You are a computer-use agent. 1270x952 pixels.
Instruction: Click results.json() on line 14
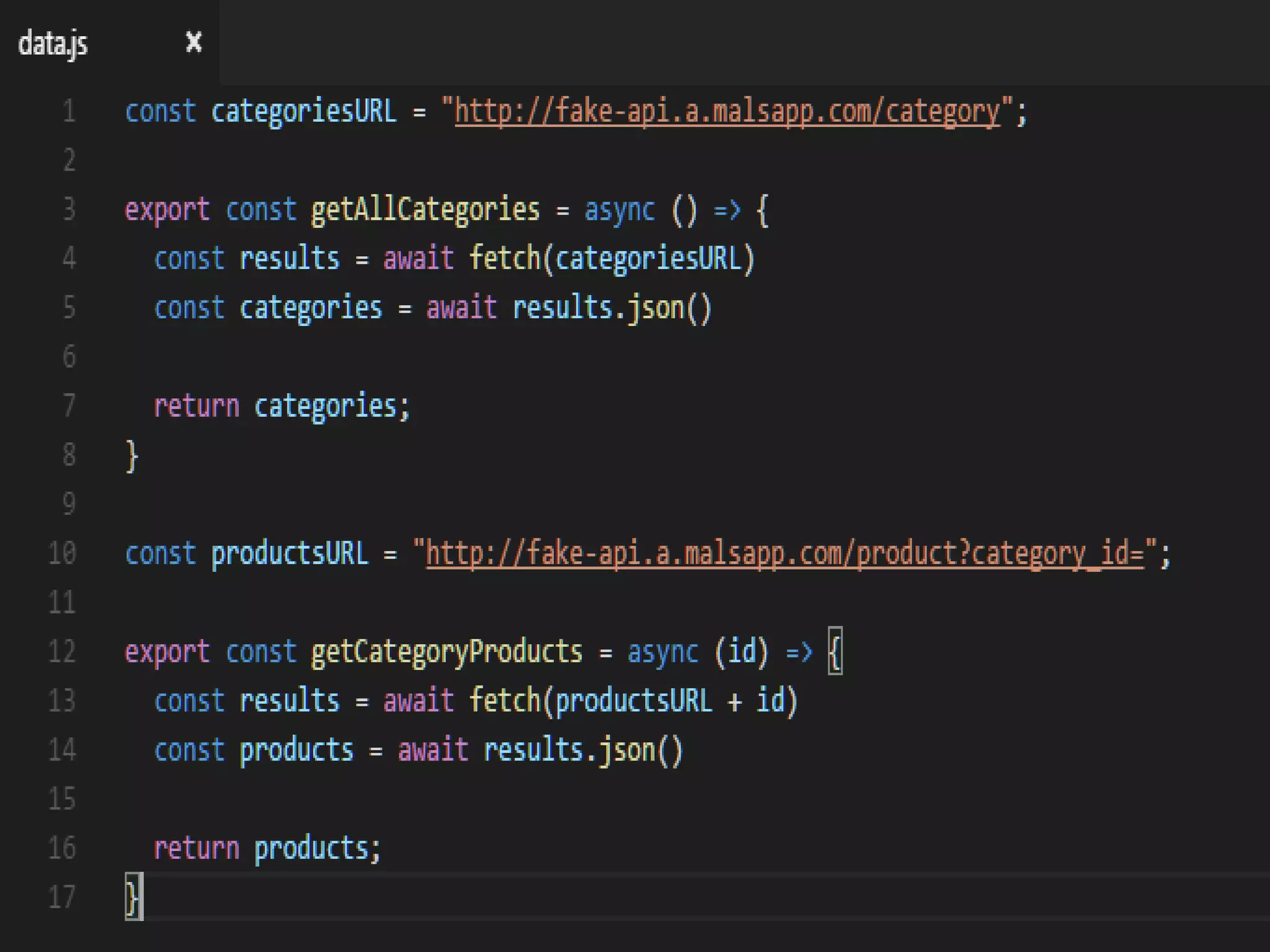point(582,751)
